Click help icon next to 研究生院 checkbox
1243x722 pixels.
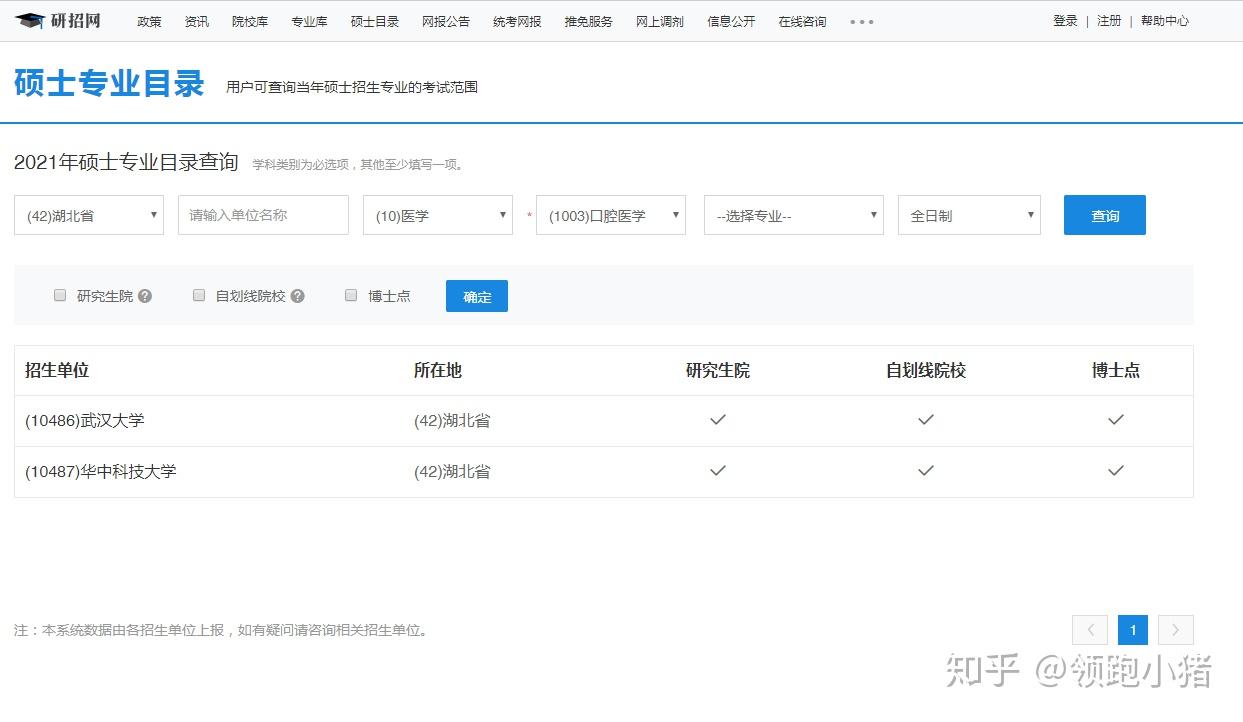[x=145, y=296]
